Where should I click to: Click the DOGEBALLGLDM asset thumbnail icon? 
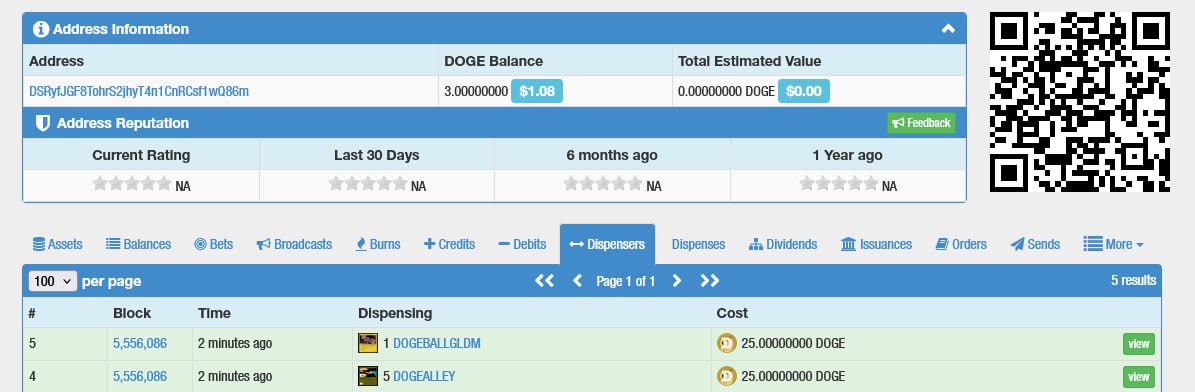[368, 343]
